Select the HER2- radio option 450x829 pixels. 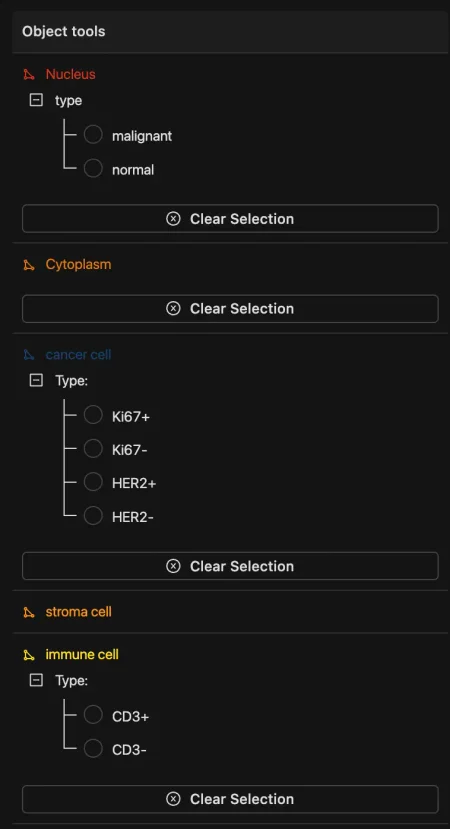click(x=93, y=515)
